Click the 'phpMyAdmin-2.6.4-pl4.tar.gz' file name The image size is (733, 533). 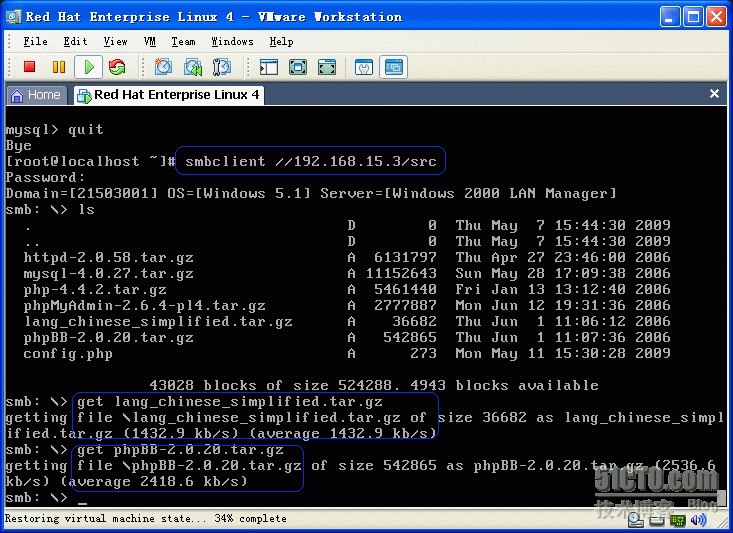pos(144,305)
